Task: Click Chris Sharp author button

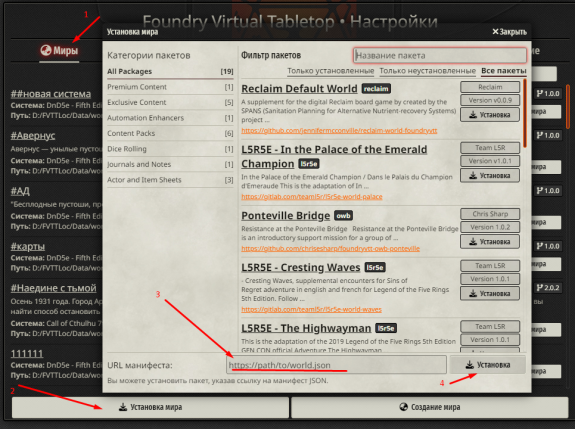Action: coord(490,214)
